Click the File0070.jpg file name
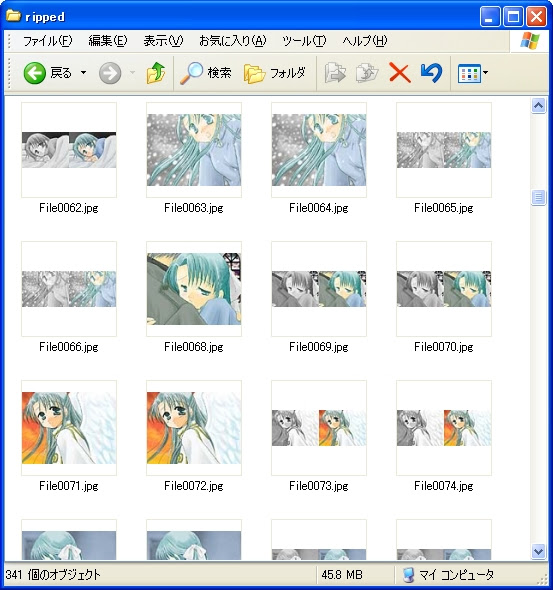This screenshot has height=590, width=553. coord(444,347)
